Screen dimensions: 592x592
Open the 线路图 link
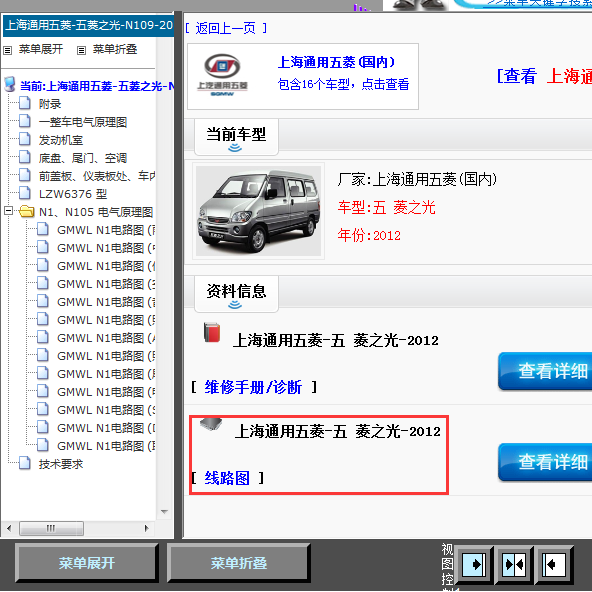coord(227,478)
